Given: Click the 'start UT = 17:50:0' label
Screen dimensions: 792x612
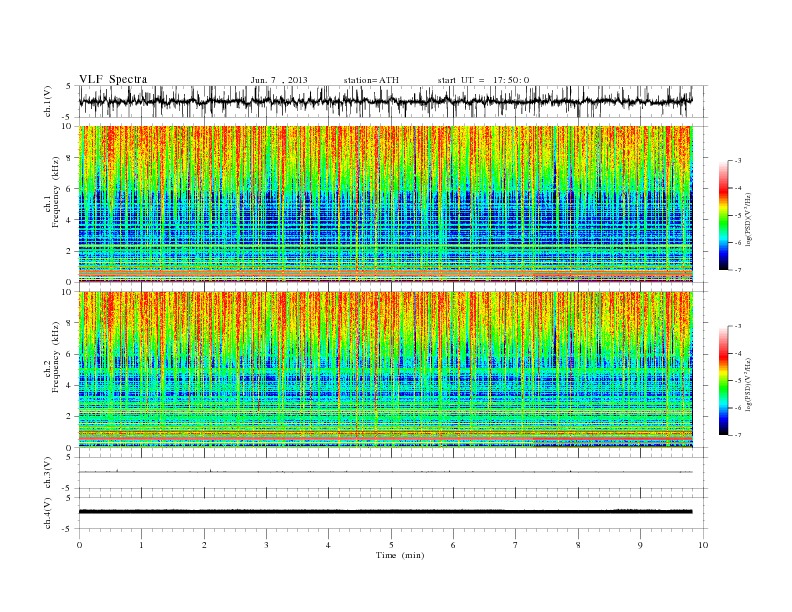Looking at the screenshot, I should [483, 80].
